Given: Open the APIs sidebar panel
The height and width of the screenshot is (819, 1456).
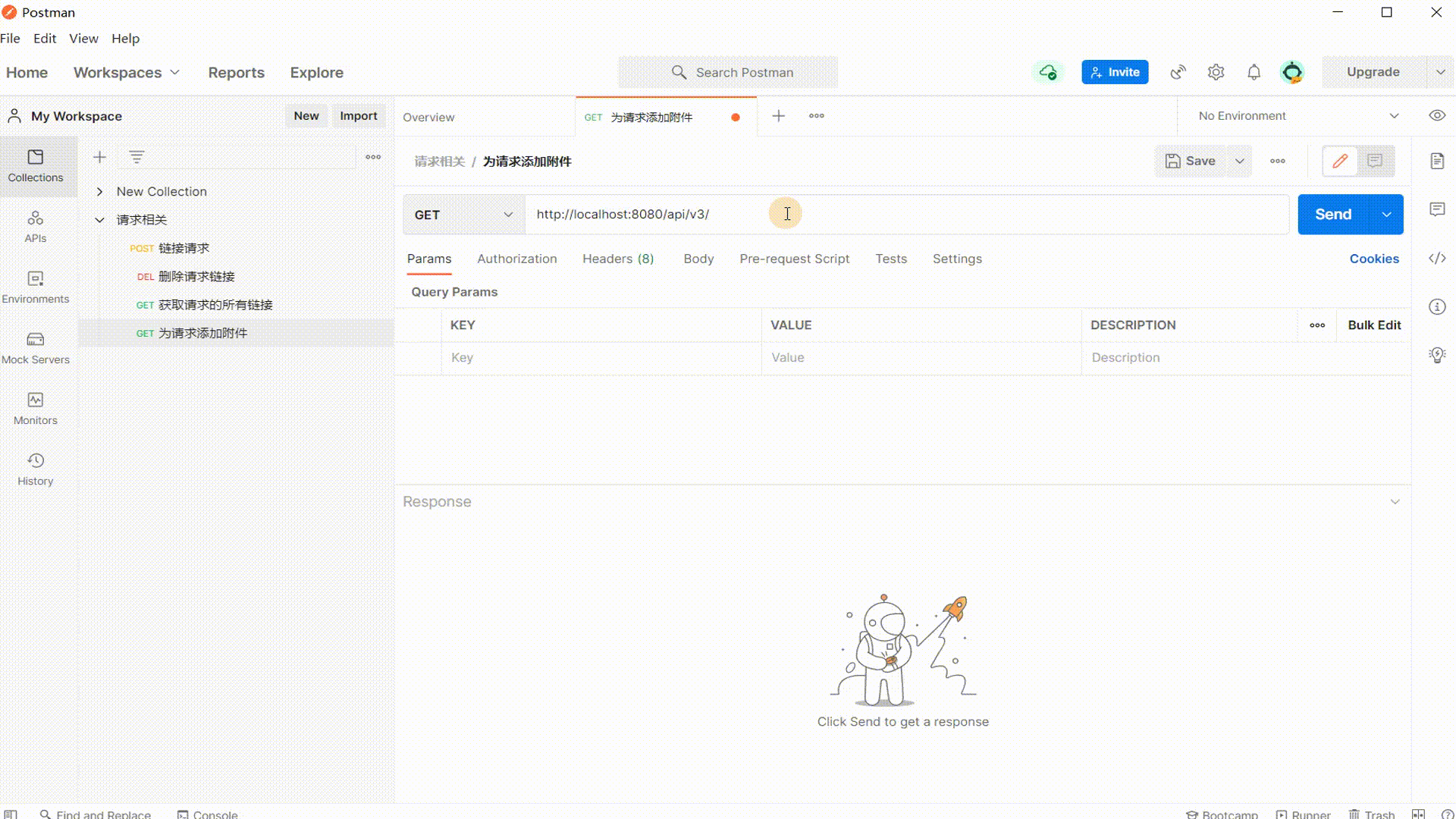Looking at the screenshot, I should (36, 227).
